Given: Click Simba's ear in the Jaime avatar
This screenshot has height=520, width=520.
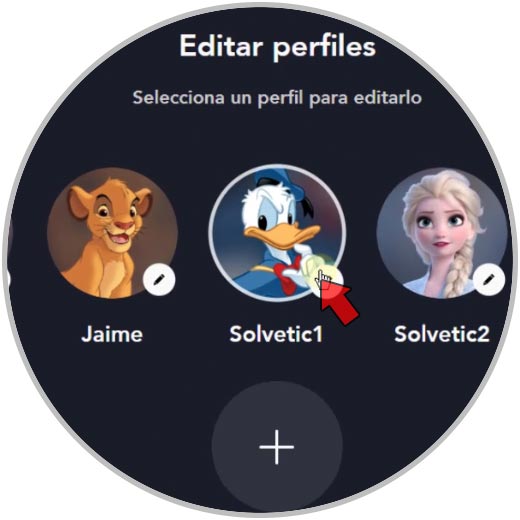Looking at the screenshot, I should pyautogui.click(x=79, y=203).
